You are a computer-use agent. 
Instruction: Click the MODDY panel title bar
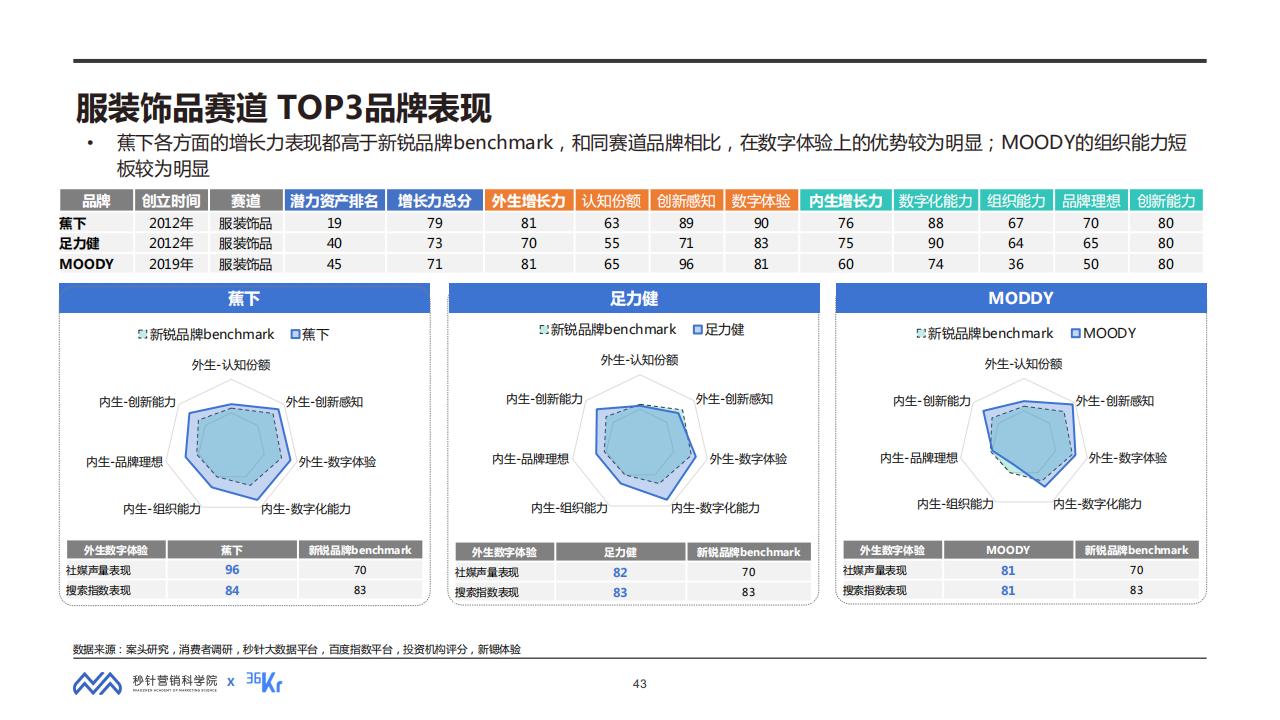1020,298
